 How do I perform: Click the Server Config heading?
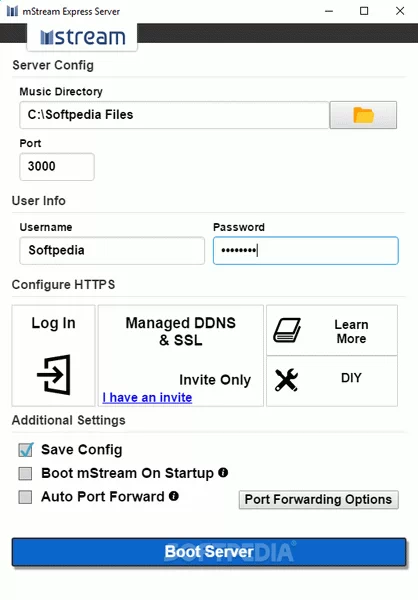53,65
